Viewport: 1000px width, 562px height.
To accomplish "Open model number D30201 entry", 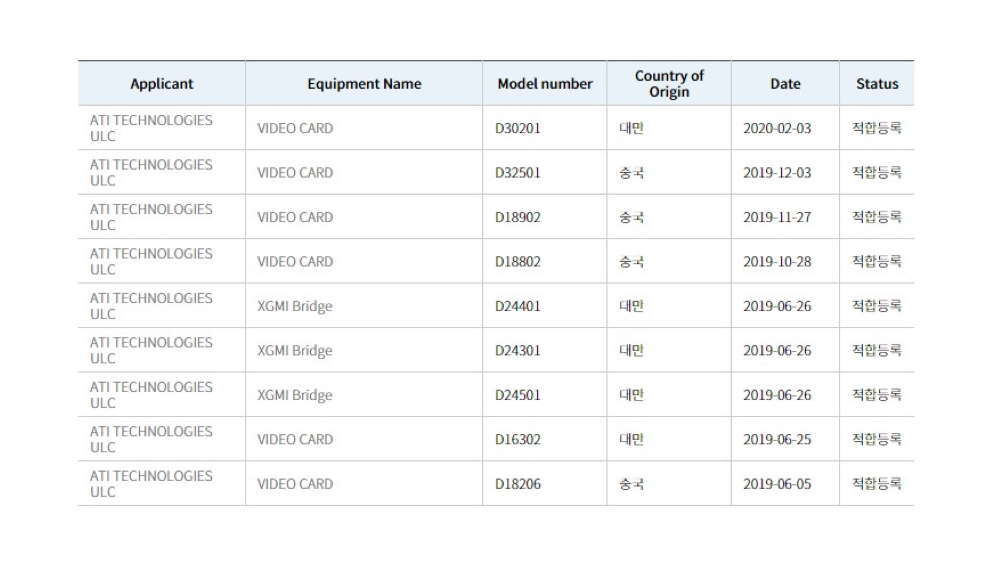I will 518,128.
